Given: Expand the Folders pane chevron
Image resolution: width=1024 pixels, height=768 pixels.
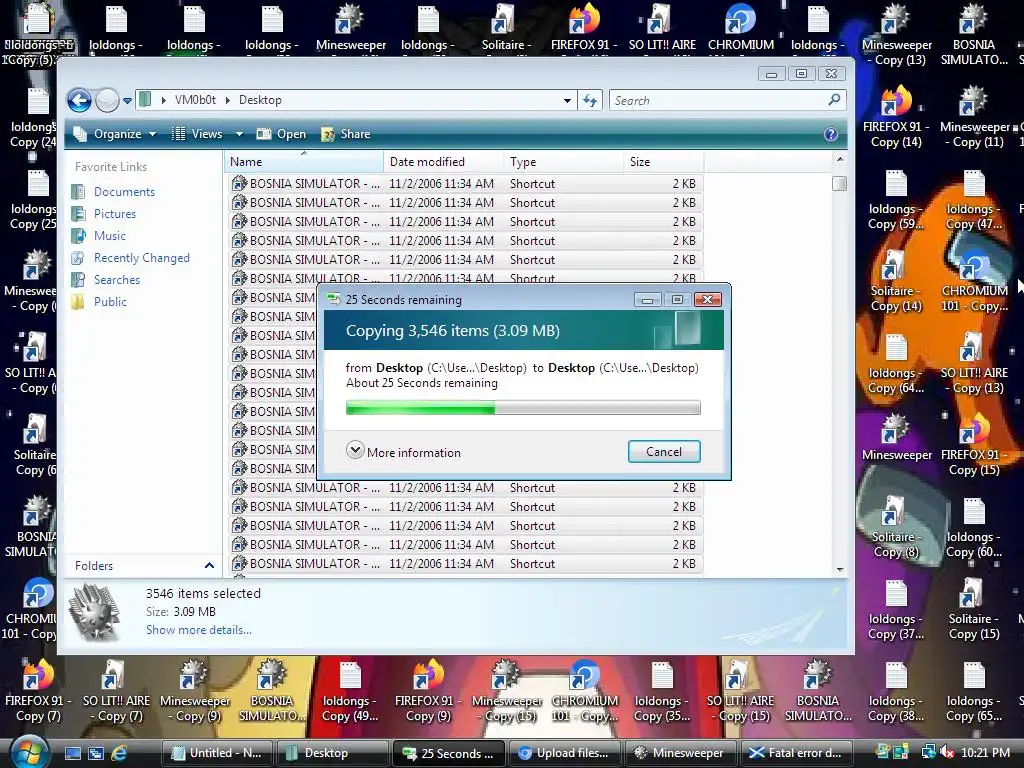Looking at the screenshot, I should [209, 566].
